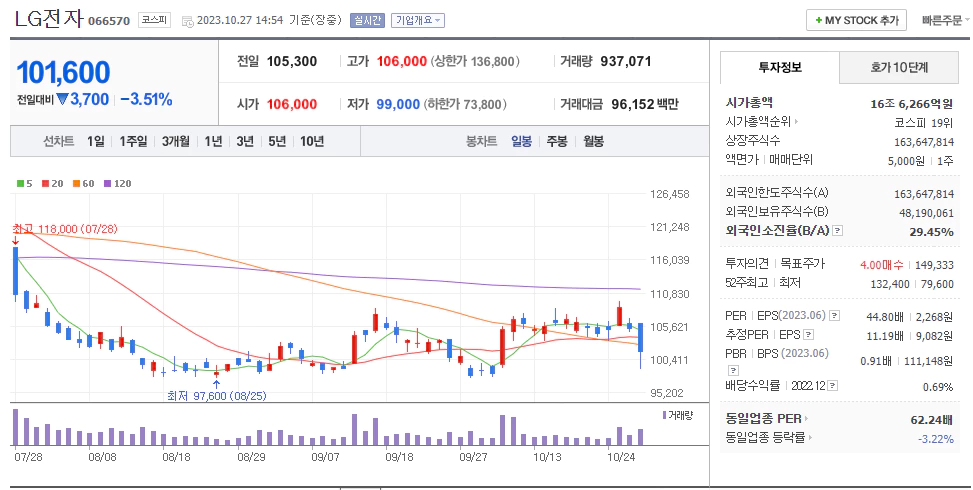Click the 고가 value 106,000
Screen dimensions: 973x490
click(x=401, y=61)
